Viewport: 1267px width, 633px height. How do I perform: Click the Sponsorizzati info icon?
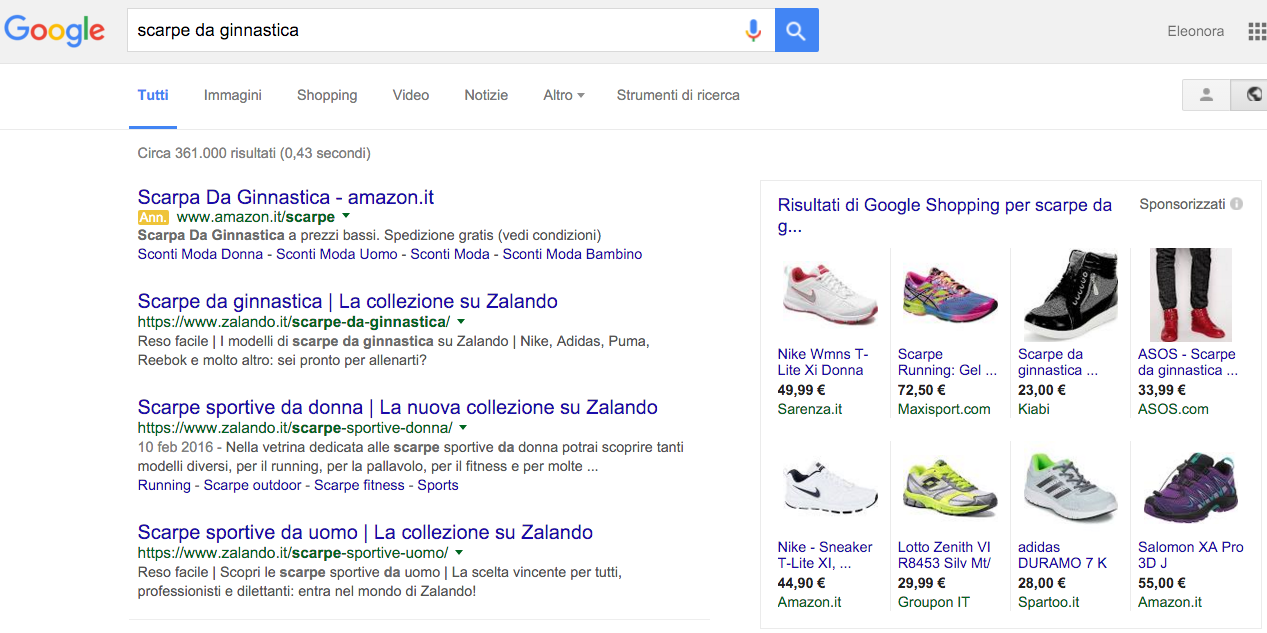(1237, 204)
